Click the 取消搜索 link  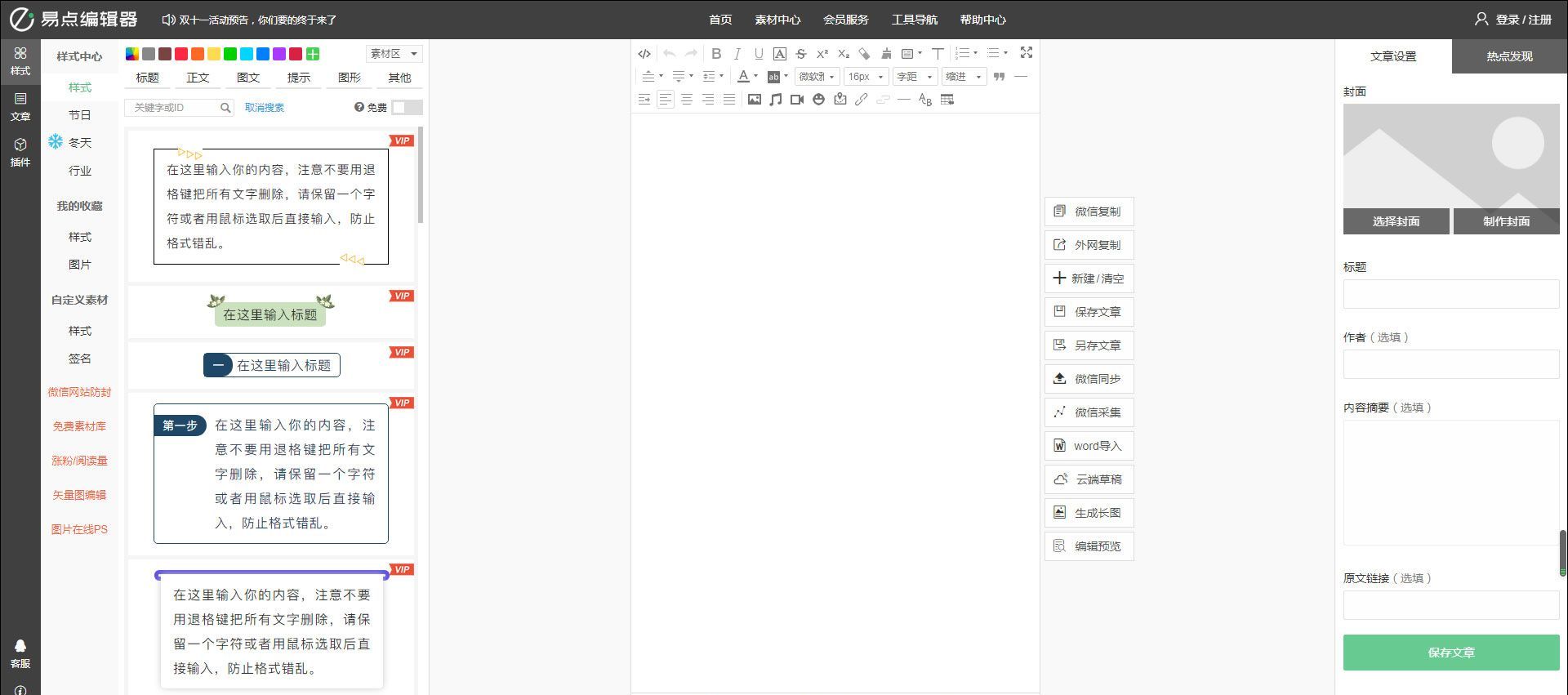point(265,108)
